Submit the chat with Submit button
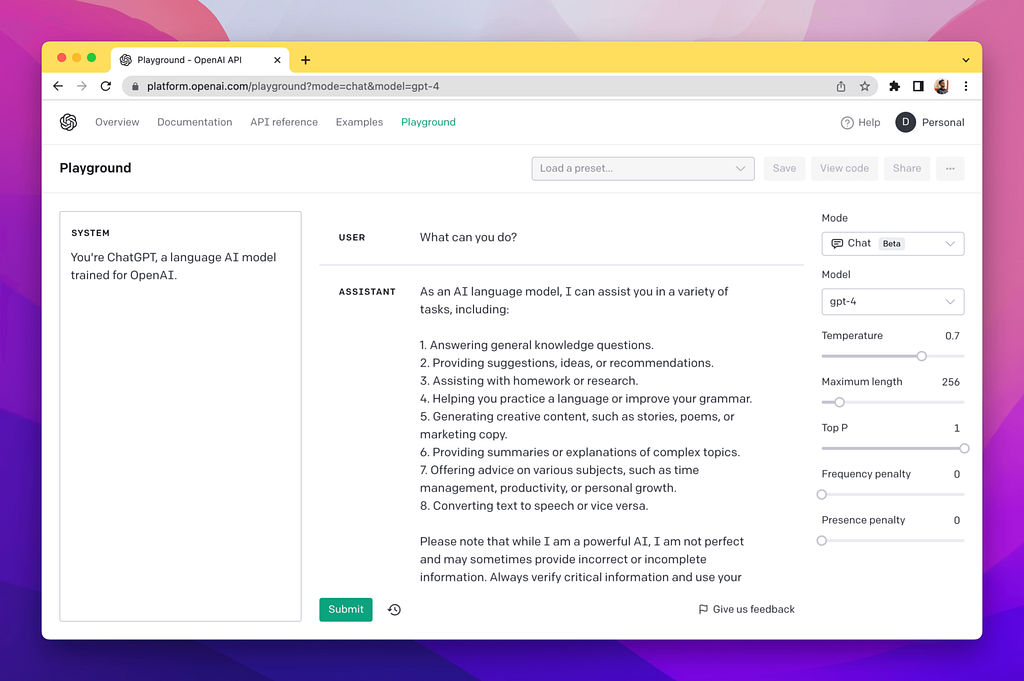Screen dimensions: 1024x681 point(346,610)
